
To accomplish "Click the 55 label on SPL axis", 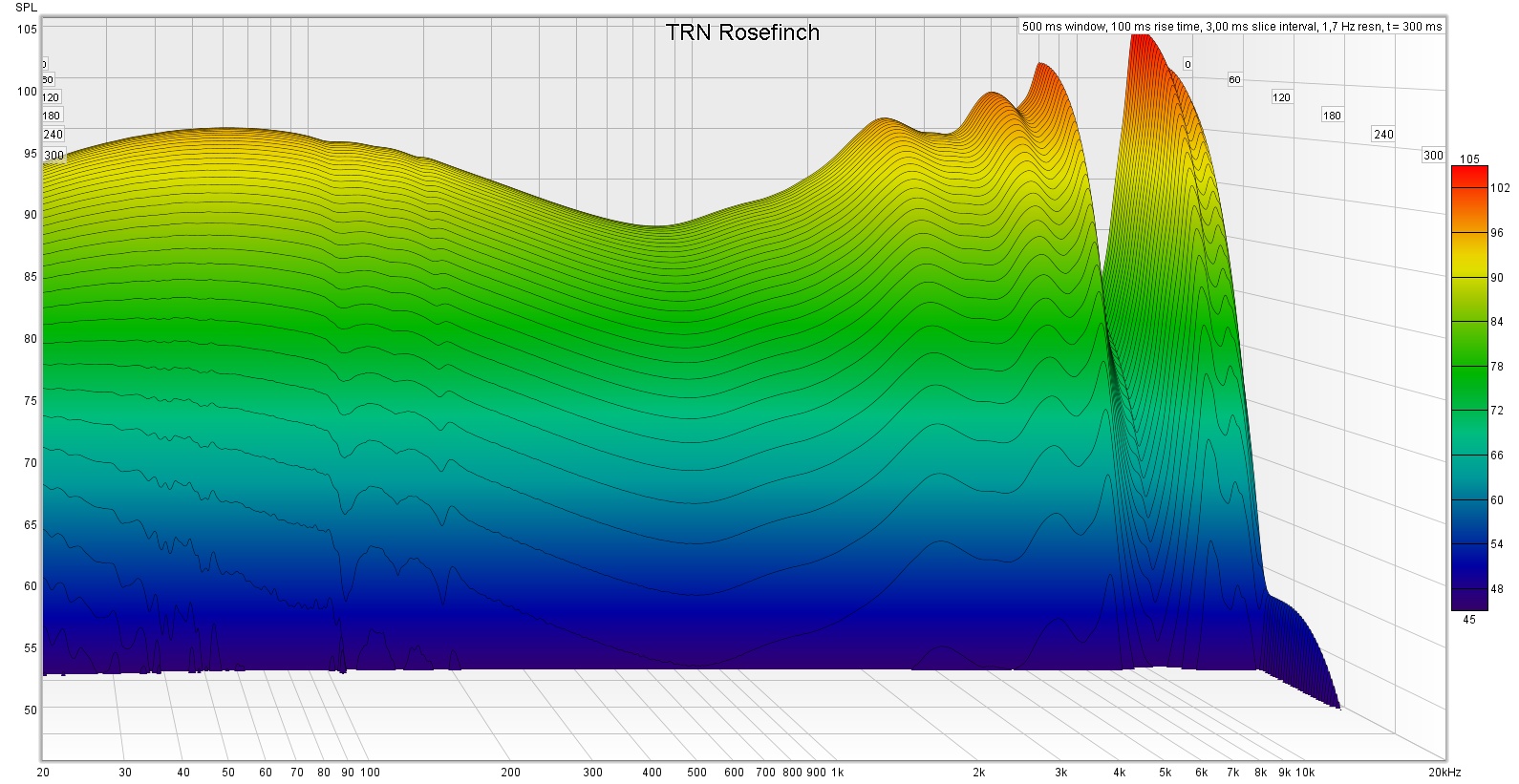I will tap(30, 648).
